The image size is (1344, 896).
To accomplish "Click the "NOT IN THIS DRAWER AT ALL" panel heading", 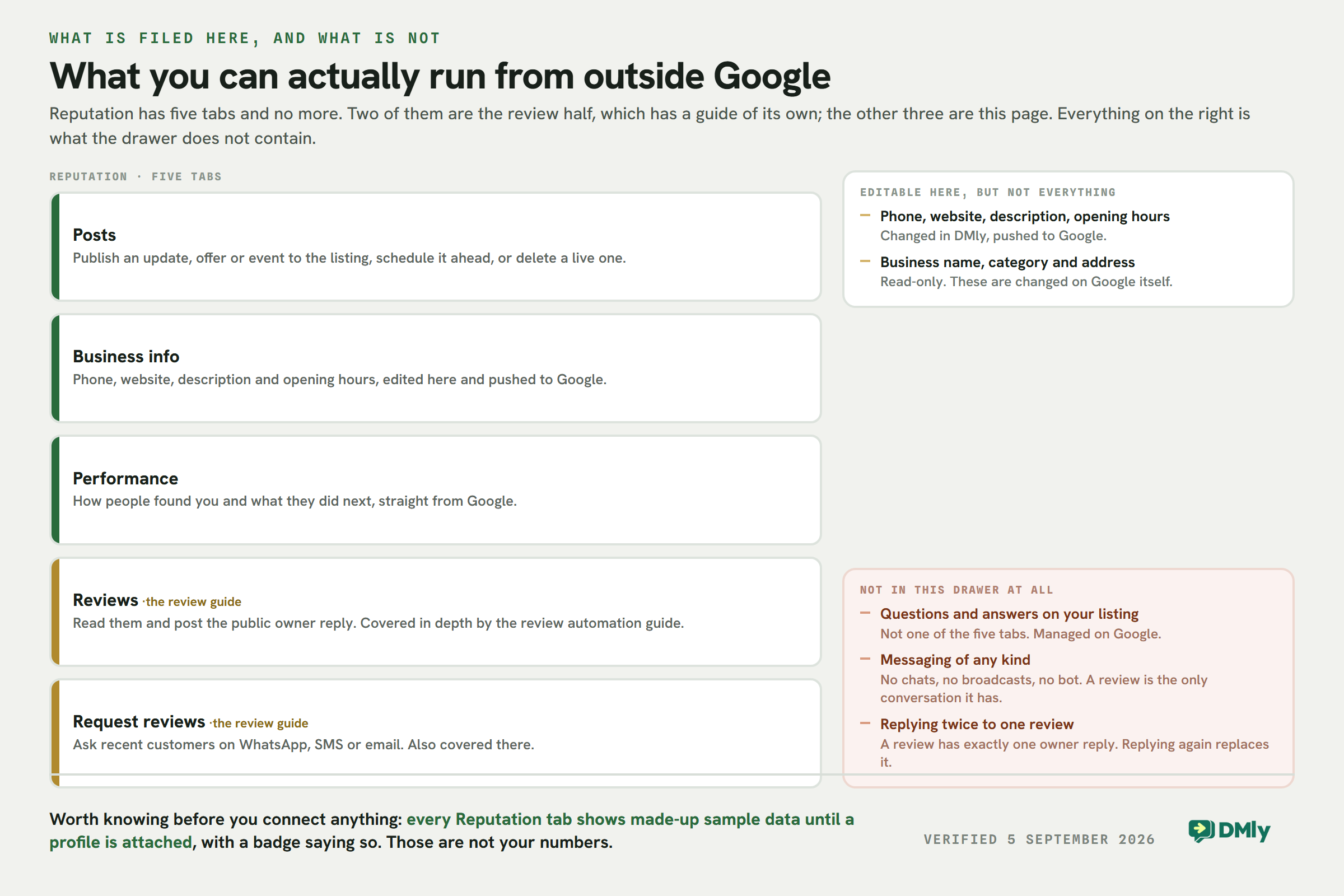I will [956, 590].
